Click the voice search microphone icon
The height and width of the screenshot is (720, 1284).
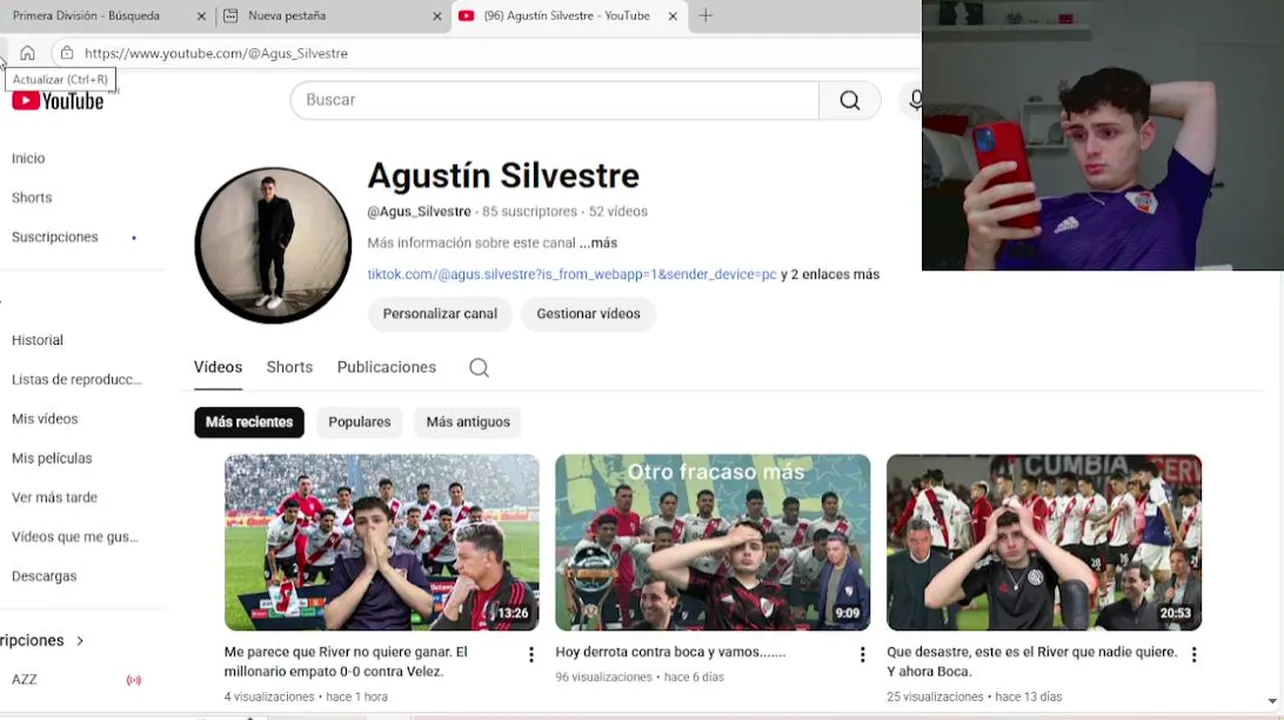click(x=914, y=100)
